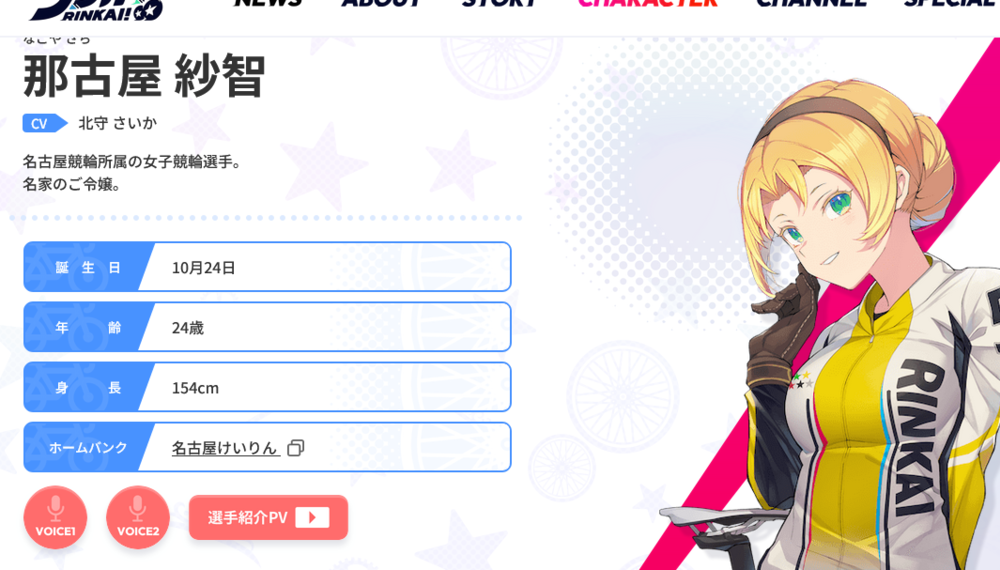Image resolution: width=1000 pixels, height=570 pixels.
Task: Open the STORY section
Action: (499, 3)
